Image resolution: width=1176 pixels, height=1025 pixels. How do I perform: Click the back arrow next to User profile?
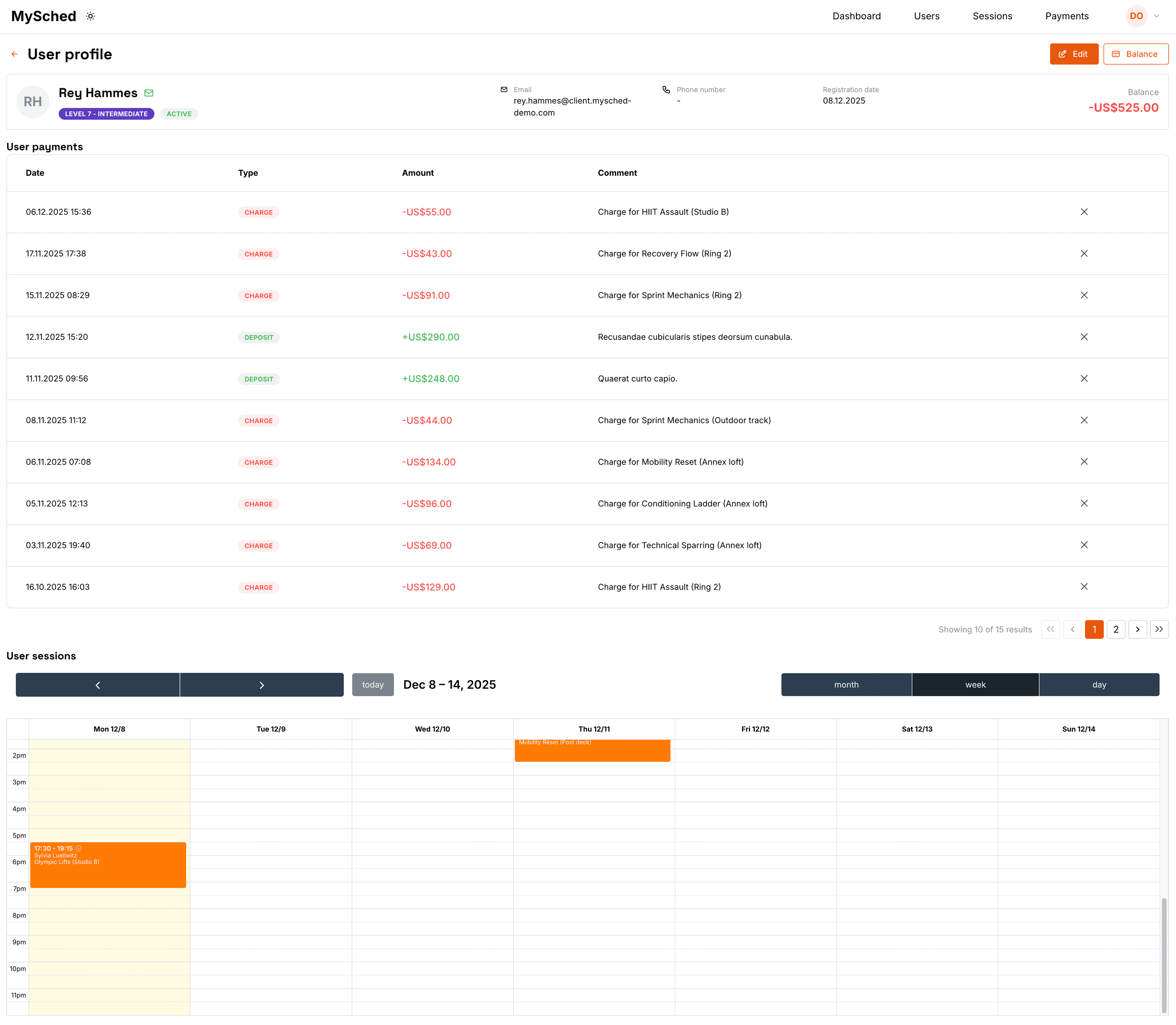click(x=15, y=54)
